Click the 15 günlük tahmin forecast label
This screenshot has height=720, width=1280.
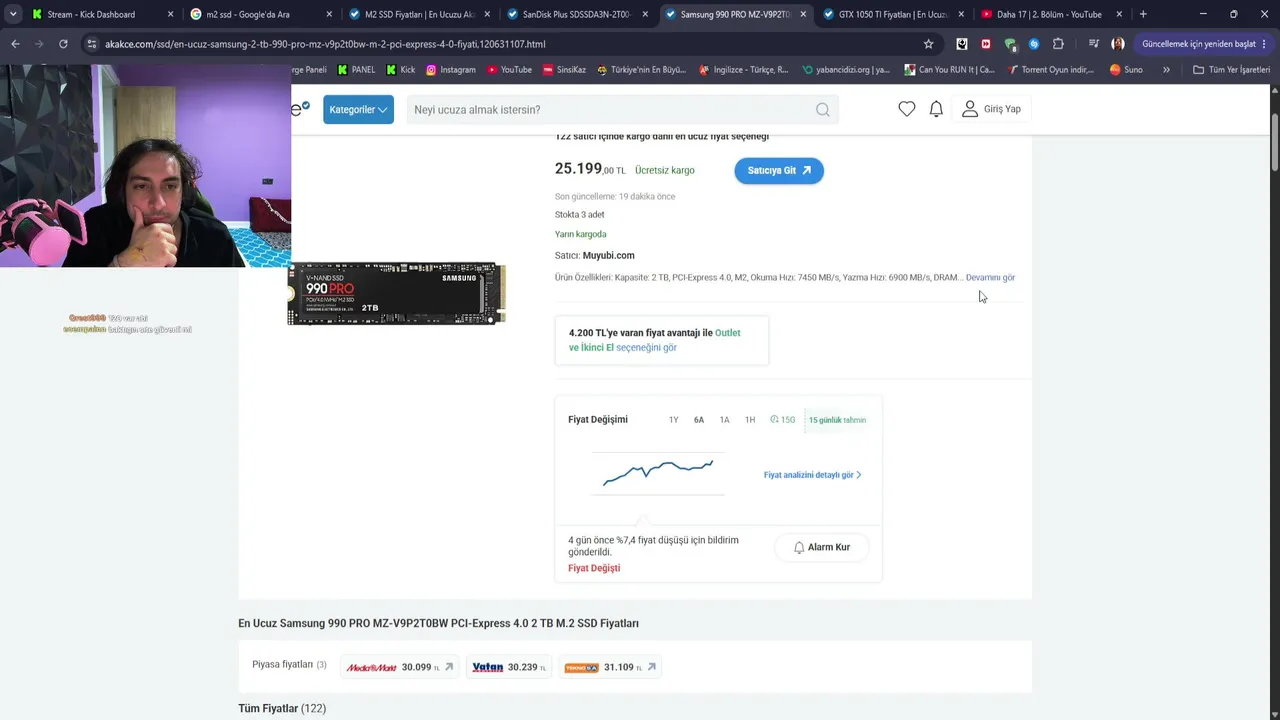click(838, 420)
